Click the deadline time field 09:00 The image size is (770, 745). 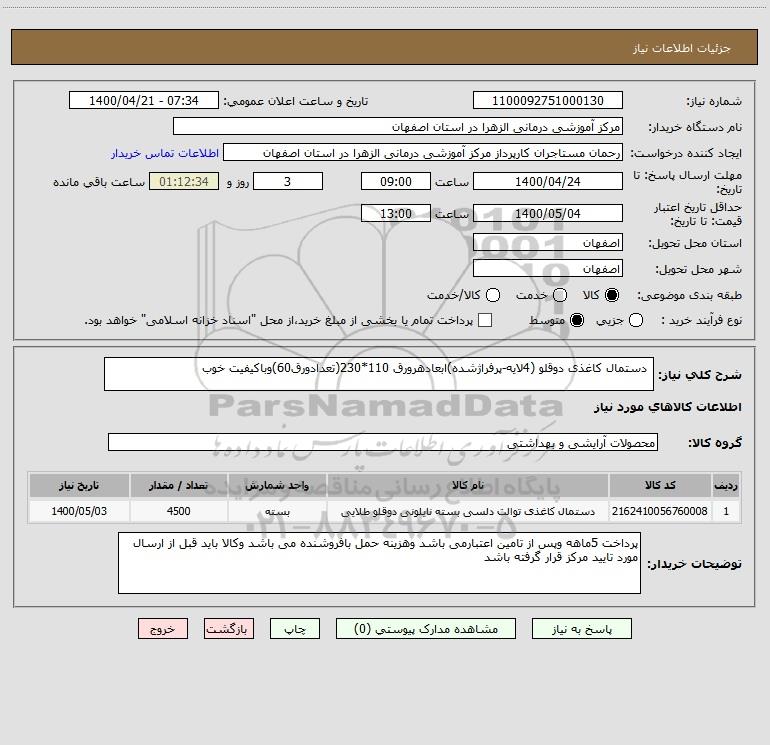396,181
